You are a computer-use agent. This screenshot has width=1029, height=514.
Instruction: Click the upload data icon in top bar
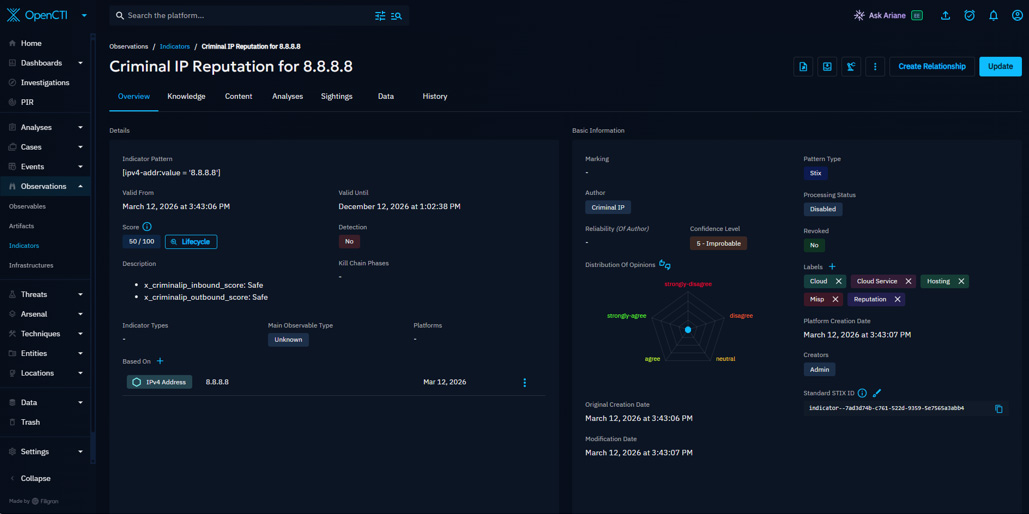(945, 16)
